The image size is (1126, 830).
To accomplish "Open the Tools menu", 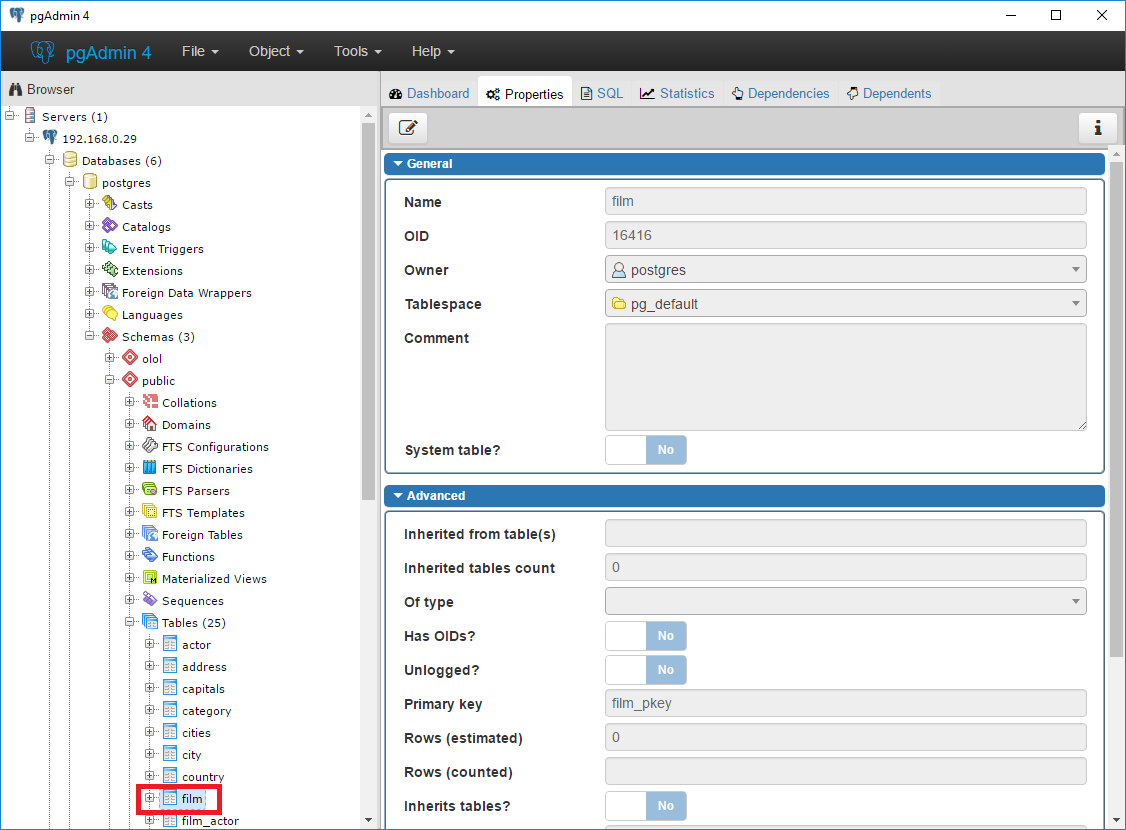I will (357, 51).
